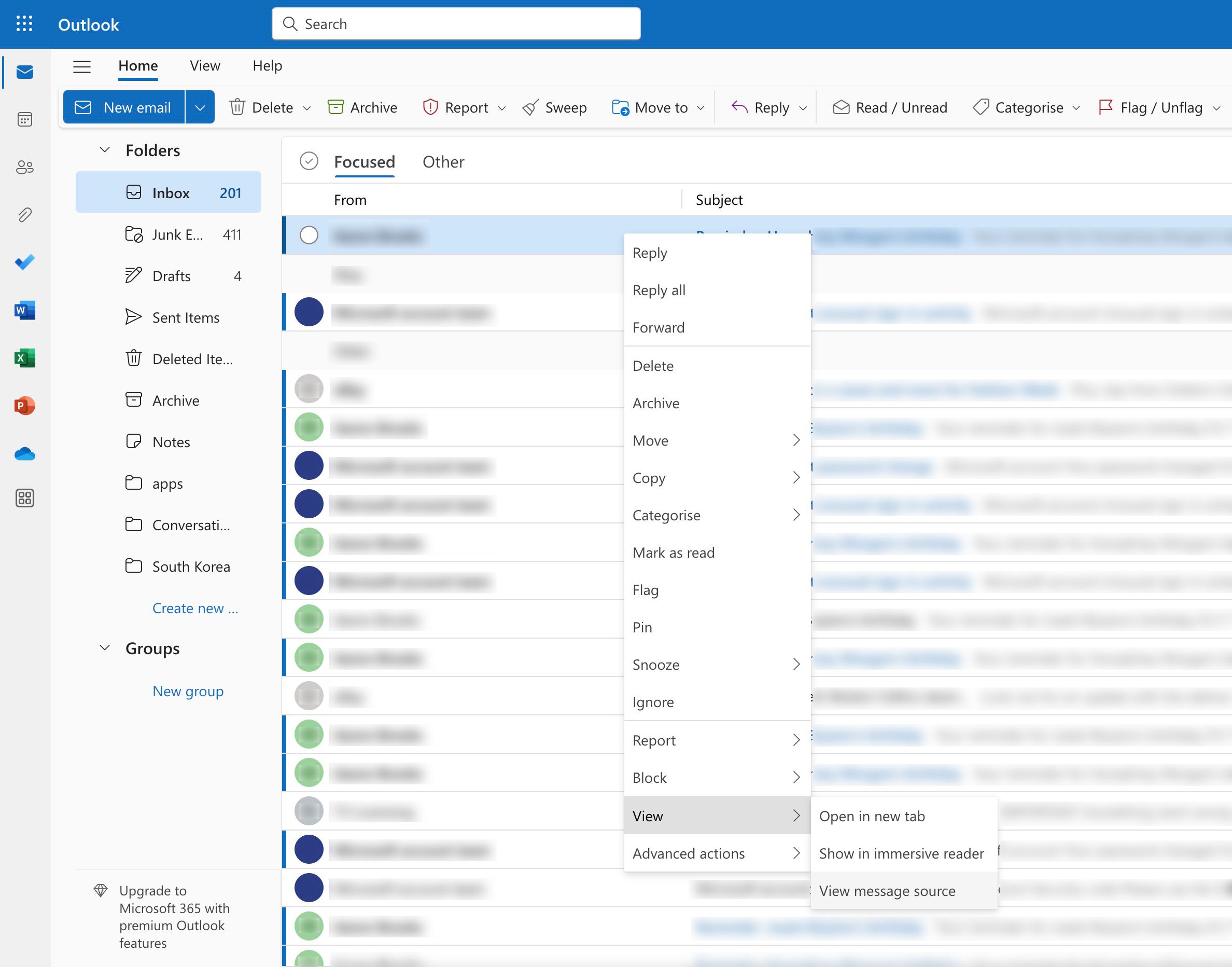Select the Focused inbox tab

click(x=365, y=160)
